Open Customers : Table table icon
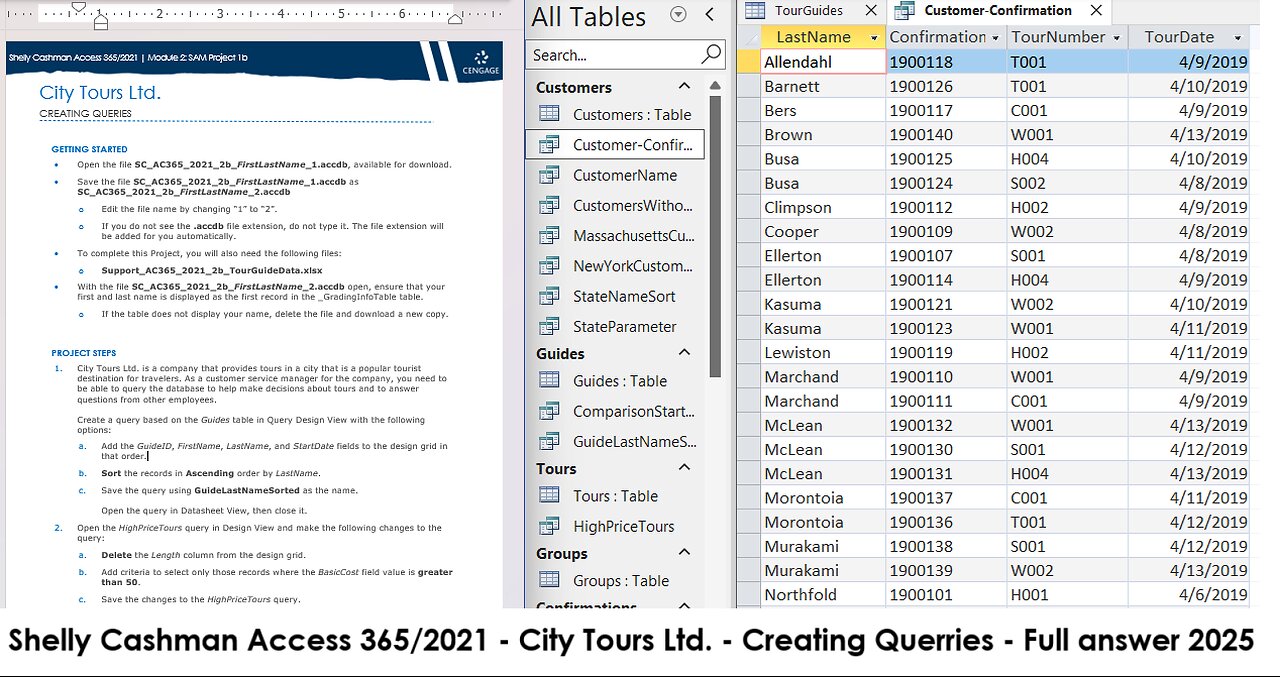The width and height of the screenshot is (1280, 677). coord(549,114)
